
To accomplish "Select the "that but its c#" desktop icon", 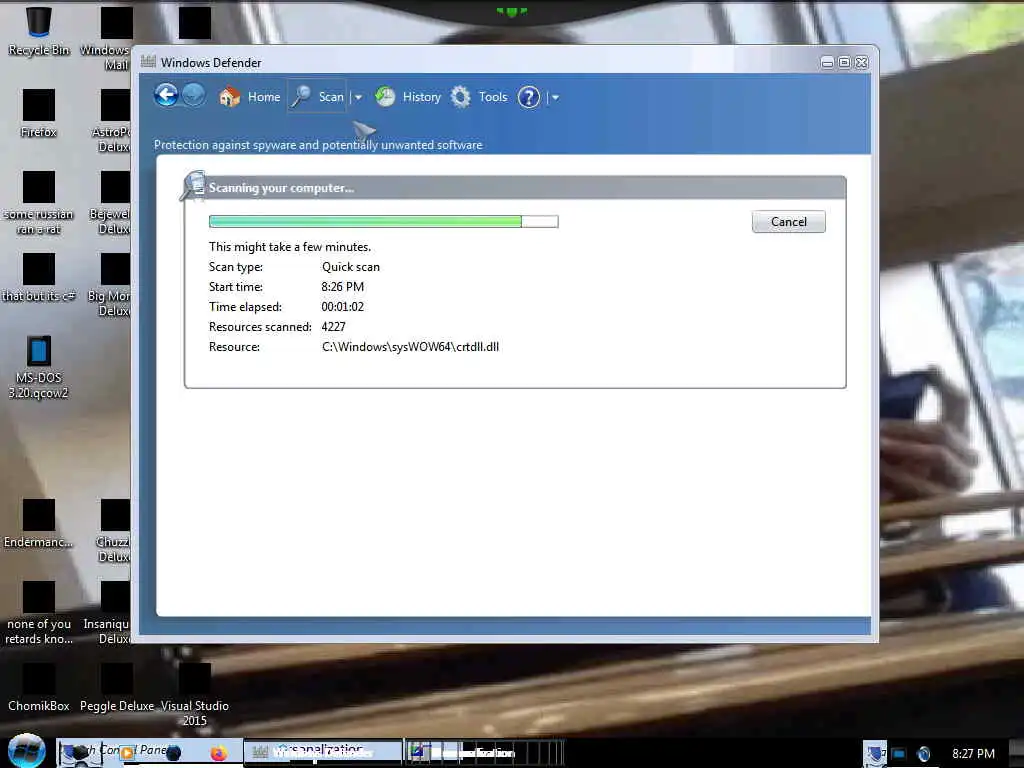I will pos(39,278).
